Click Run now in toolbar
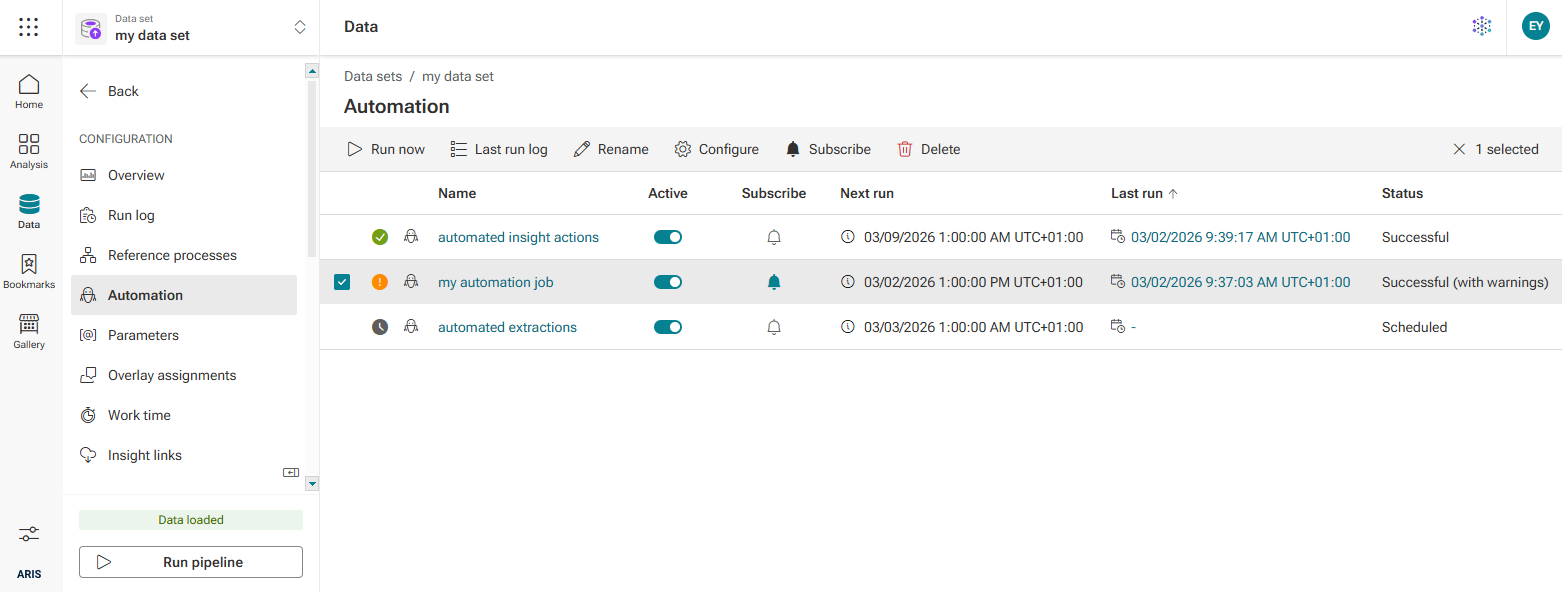 [386, 149]
